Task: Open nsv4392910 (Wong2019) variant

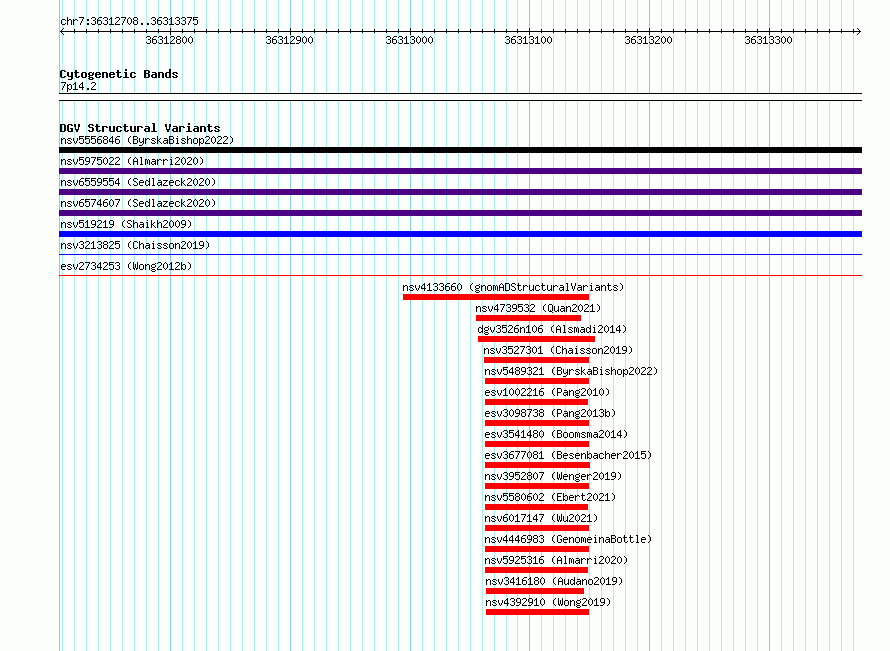Action: pyautogui.click(x=548, y=602)
